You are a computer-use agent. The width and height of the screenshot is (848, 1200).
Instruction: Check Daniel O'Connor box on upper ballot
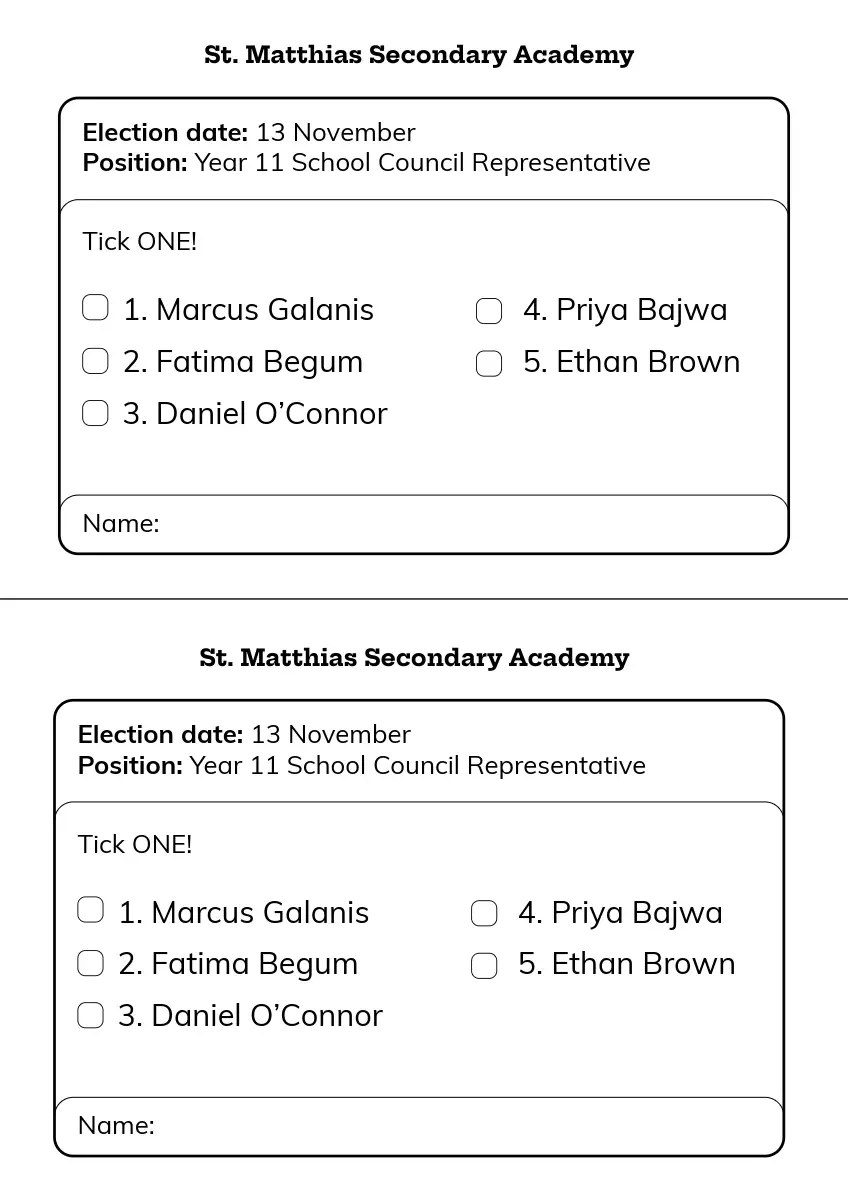point(95,413)
